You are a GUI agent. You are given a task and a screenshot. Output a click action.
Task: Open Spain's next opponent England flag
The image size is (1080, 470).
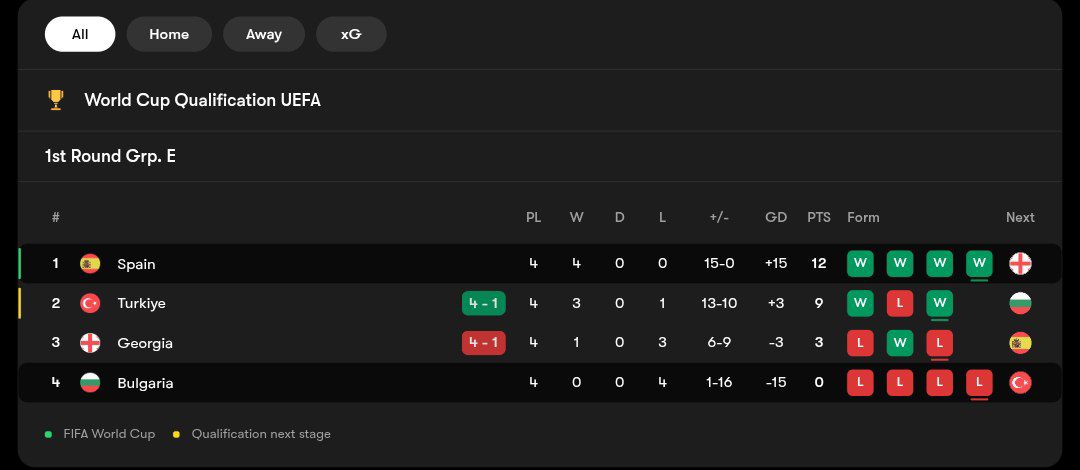click(x=1020, y=264)
